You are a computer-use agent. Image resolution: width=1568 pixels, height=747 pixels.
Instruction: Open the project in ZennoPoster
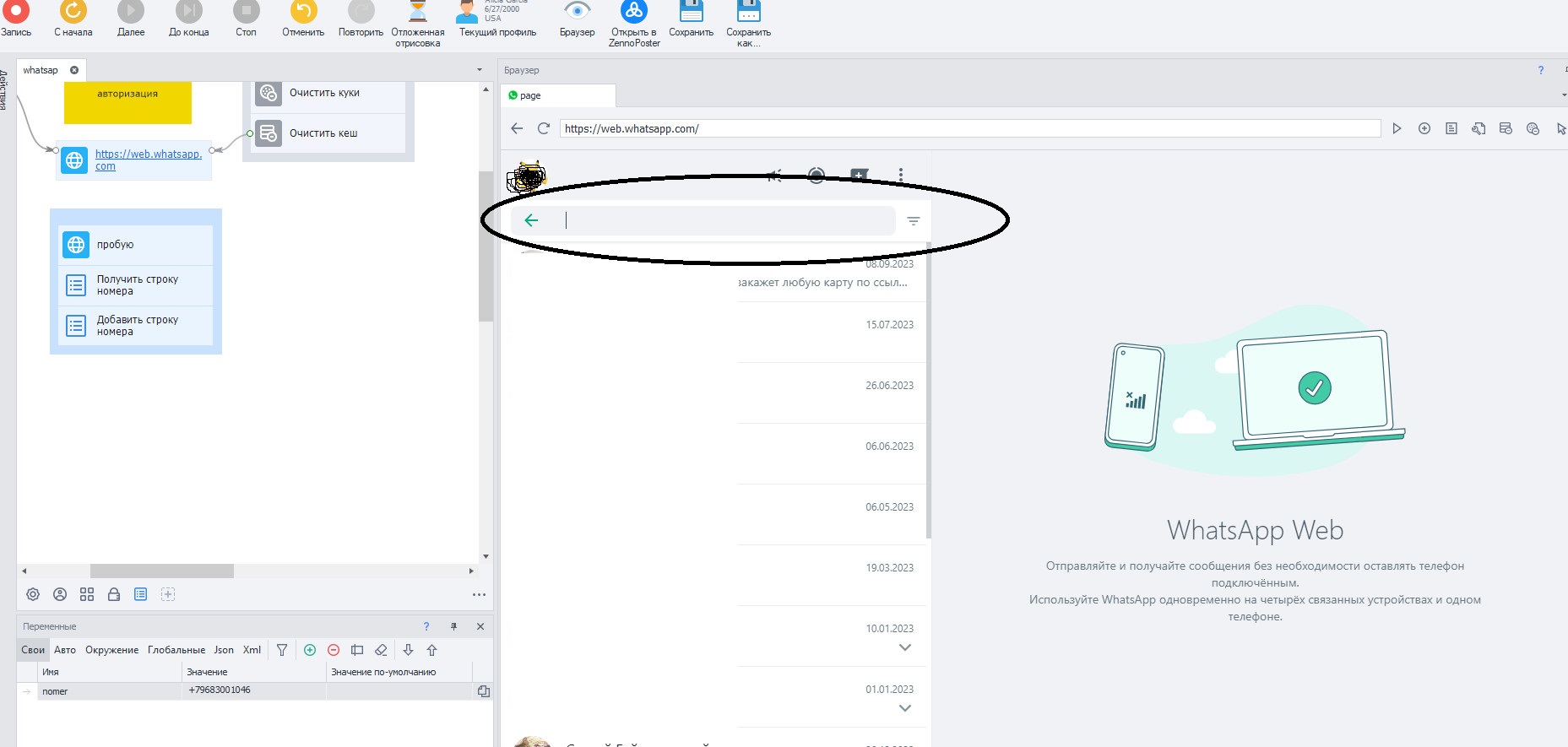[634, 24]
